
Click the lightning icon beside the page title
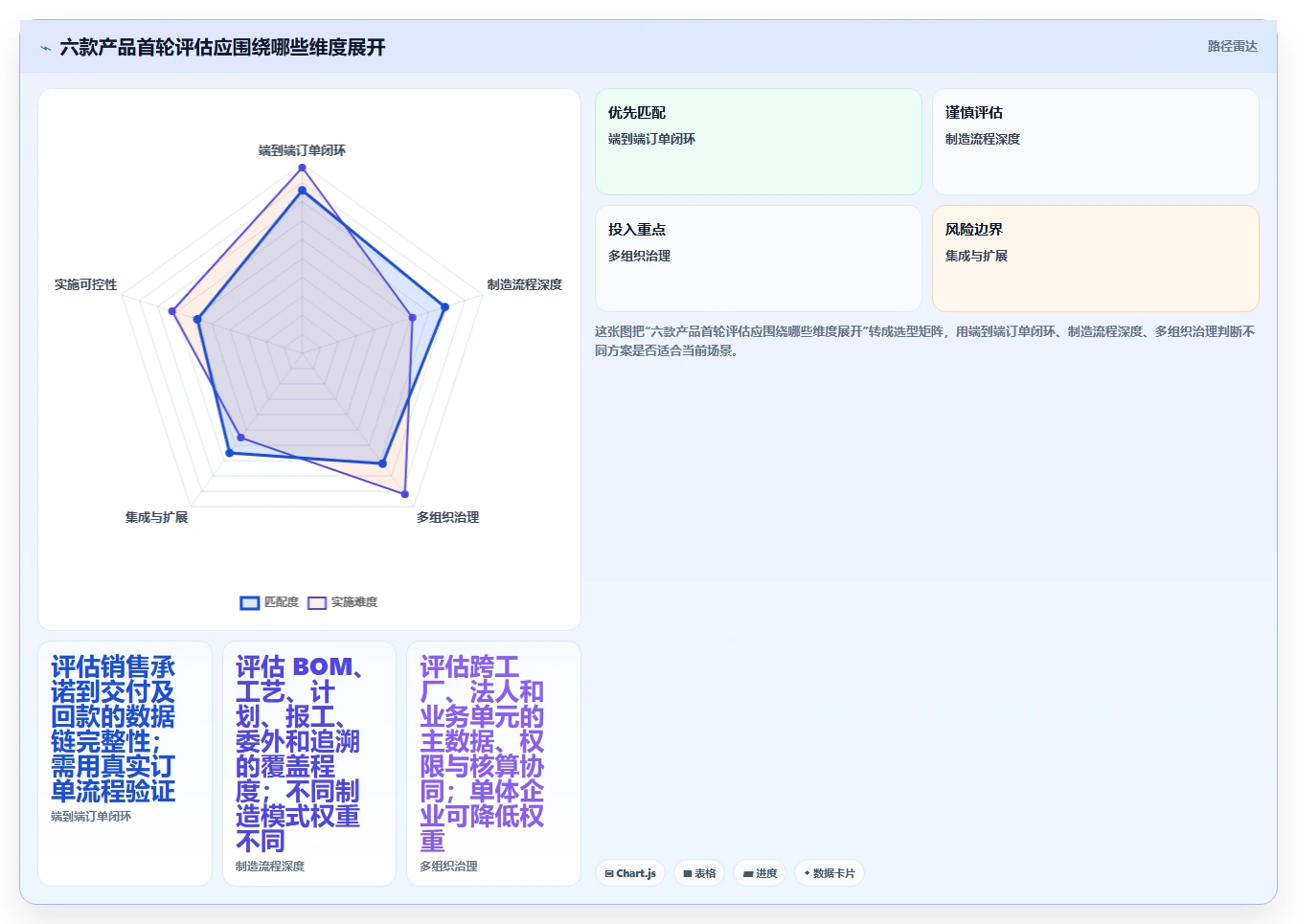(45, 48)
